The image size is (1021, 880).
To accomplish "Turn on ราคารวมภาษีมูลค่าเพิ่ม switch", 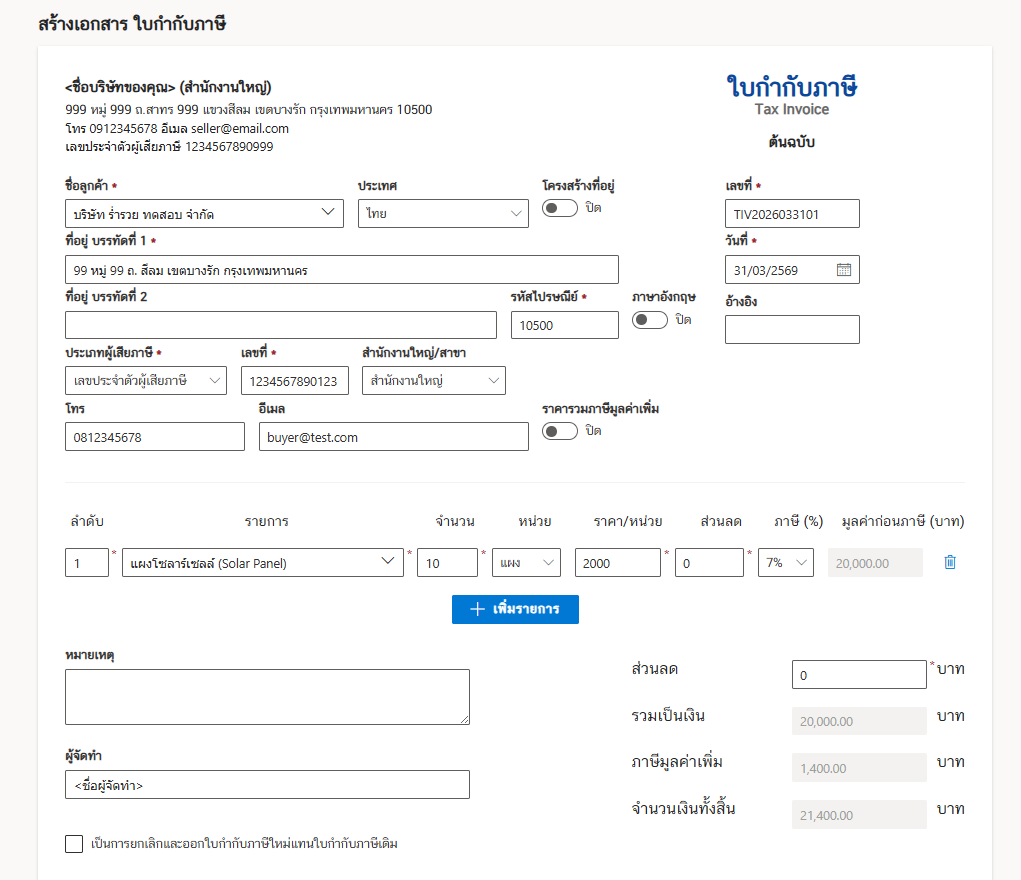I will 560,431.
